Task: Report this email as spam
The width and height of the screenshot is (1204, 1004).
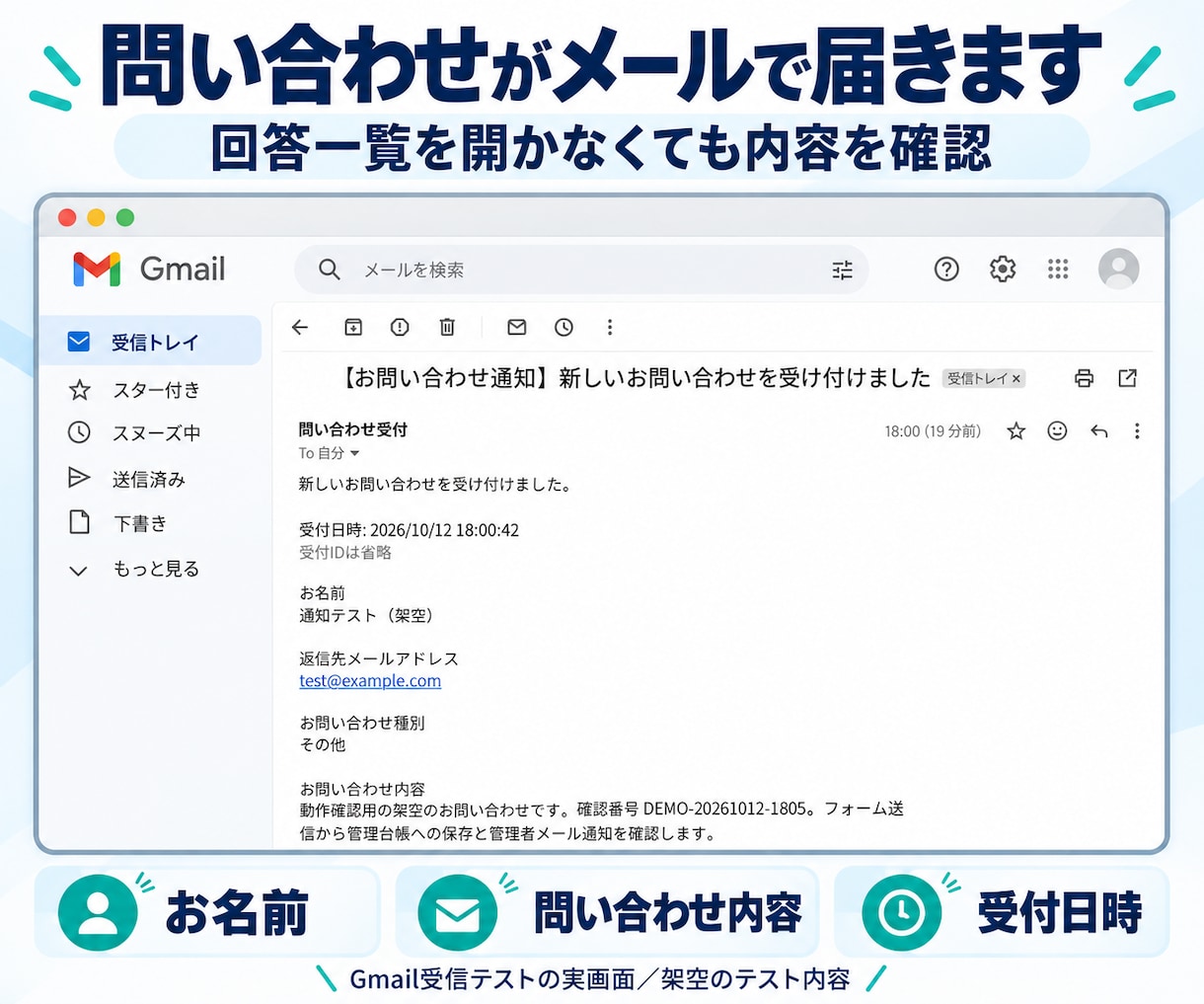Action: pos(400,327)
